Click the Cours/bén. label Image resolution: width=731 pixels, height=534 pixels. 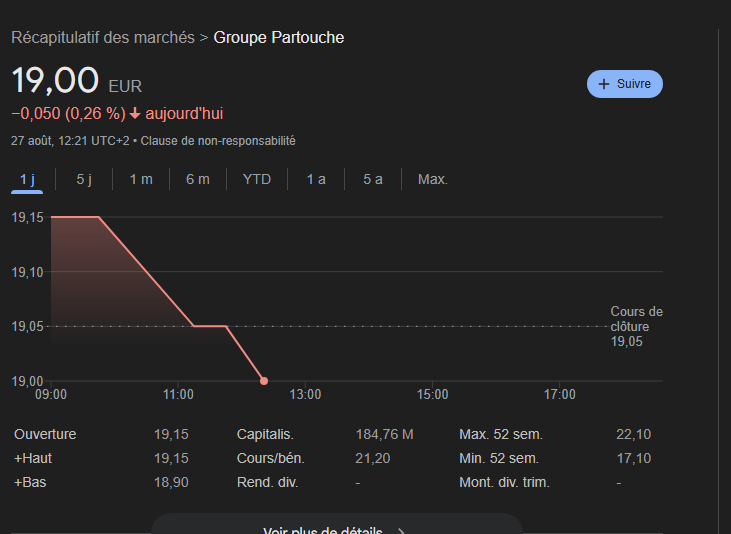pos(271,458)
